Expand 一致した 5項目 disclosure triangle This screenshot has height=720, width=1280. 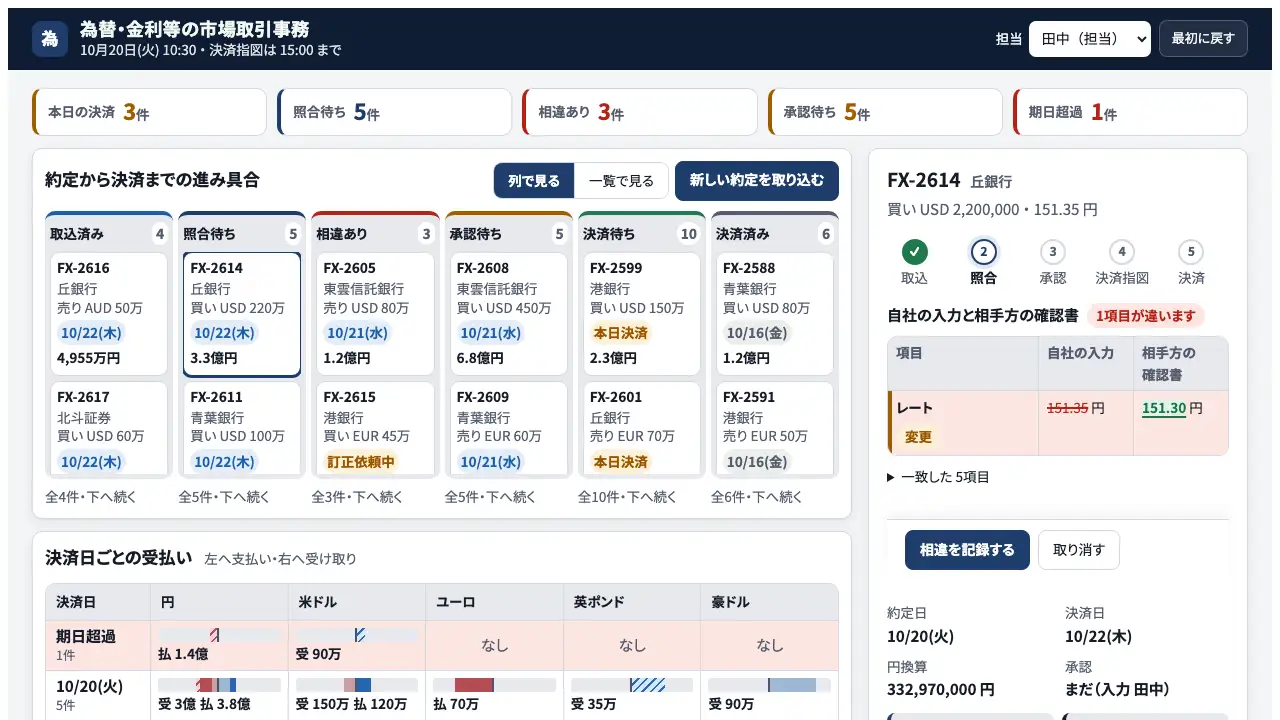(891, 477)
